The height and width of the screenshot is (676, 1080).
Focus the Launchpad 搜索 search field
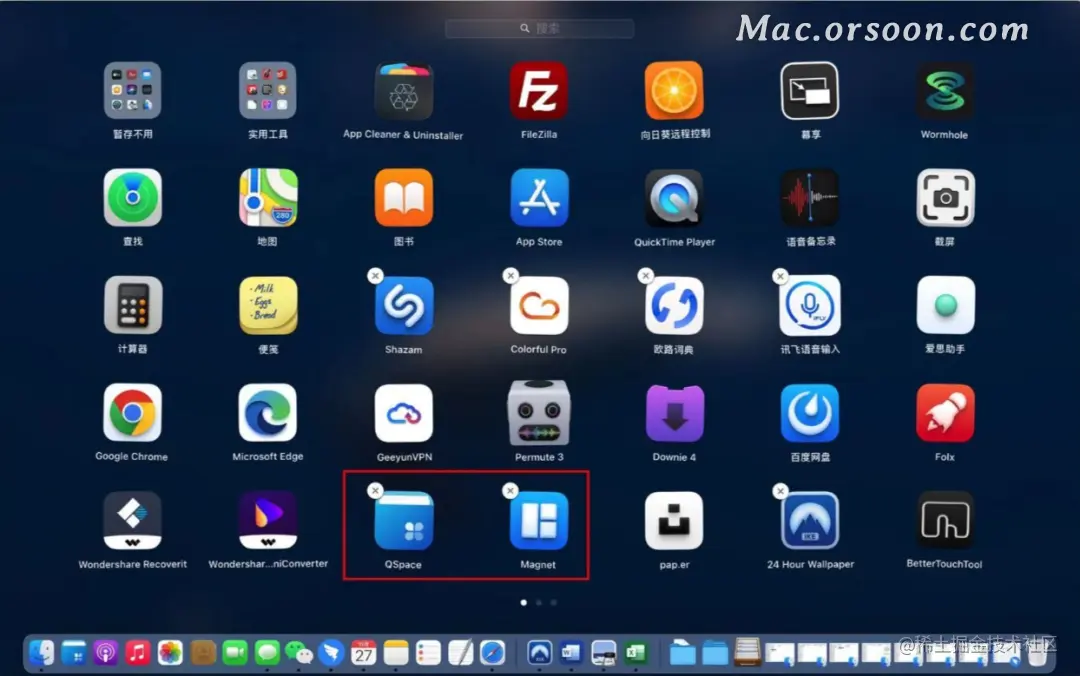(539, 28)
